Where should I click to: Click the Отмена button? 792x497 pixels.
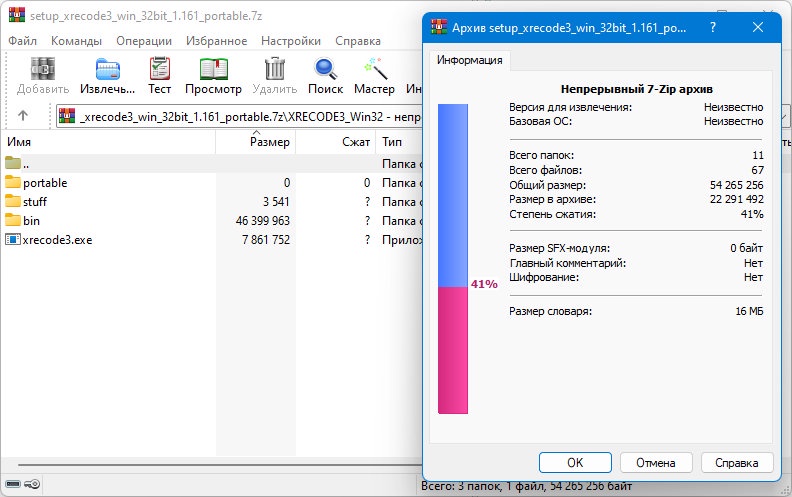pyautogui.click(x=656, y=463)
